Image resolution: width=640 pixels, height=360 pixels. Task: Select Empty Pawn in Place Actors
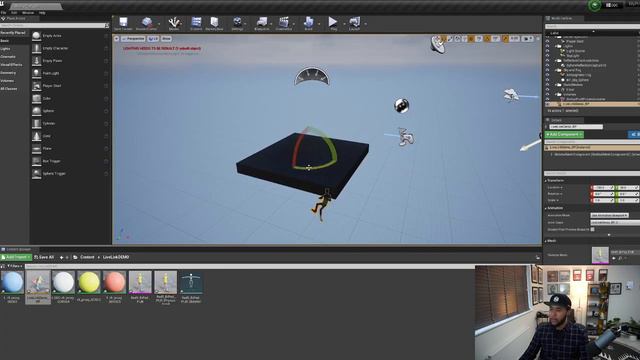pyautogui.click(x=70, y=61)
